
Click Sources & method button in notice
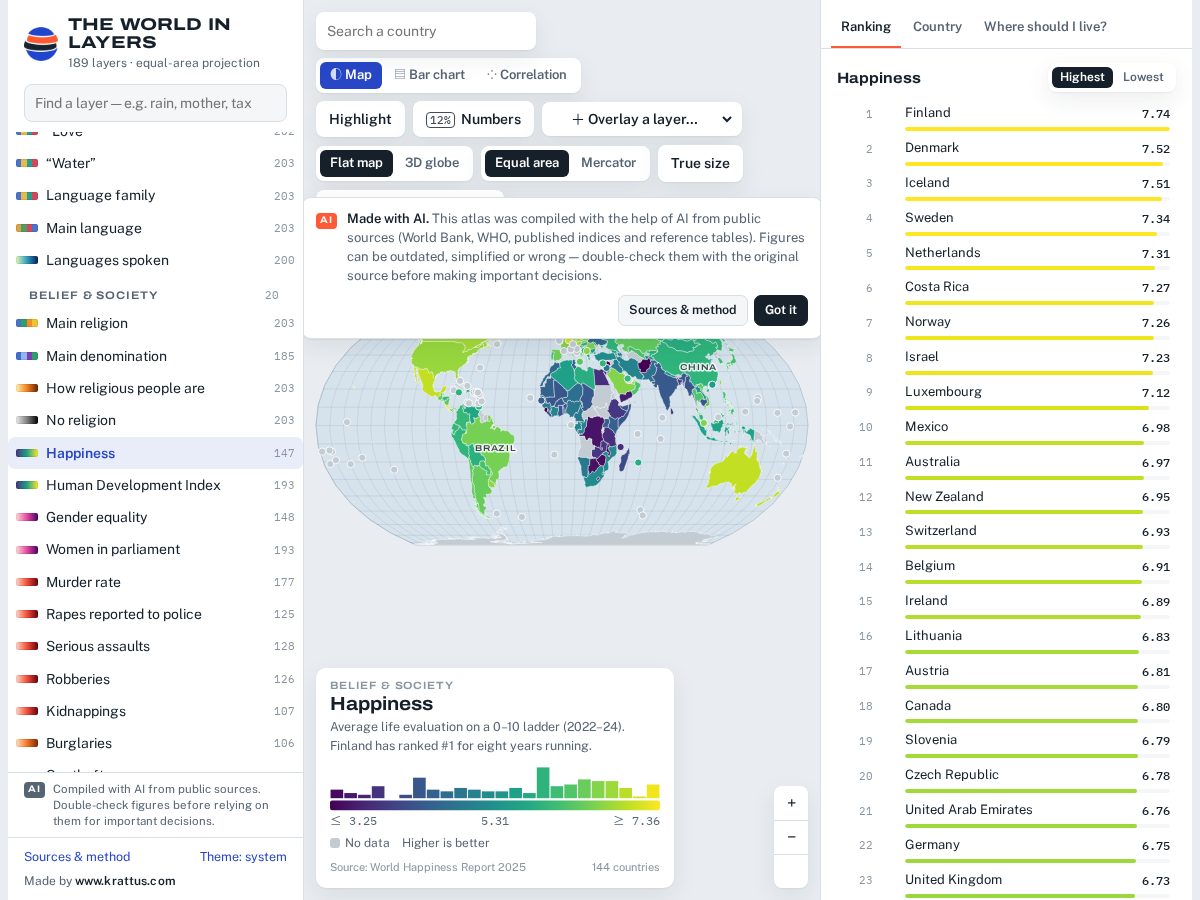click(683, 310)
